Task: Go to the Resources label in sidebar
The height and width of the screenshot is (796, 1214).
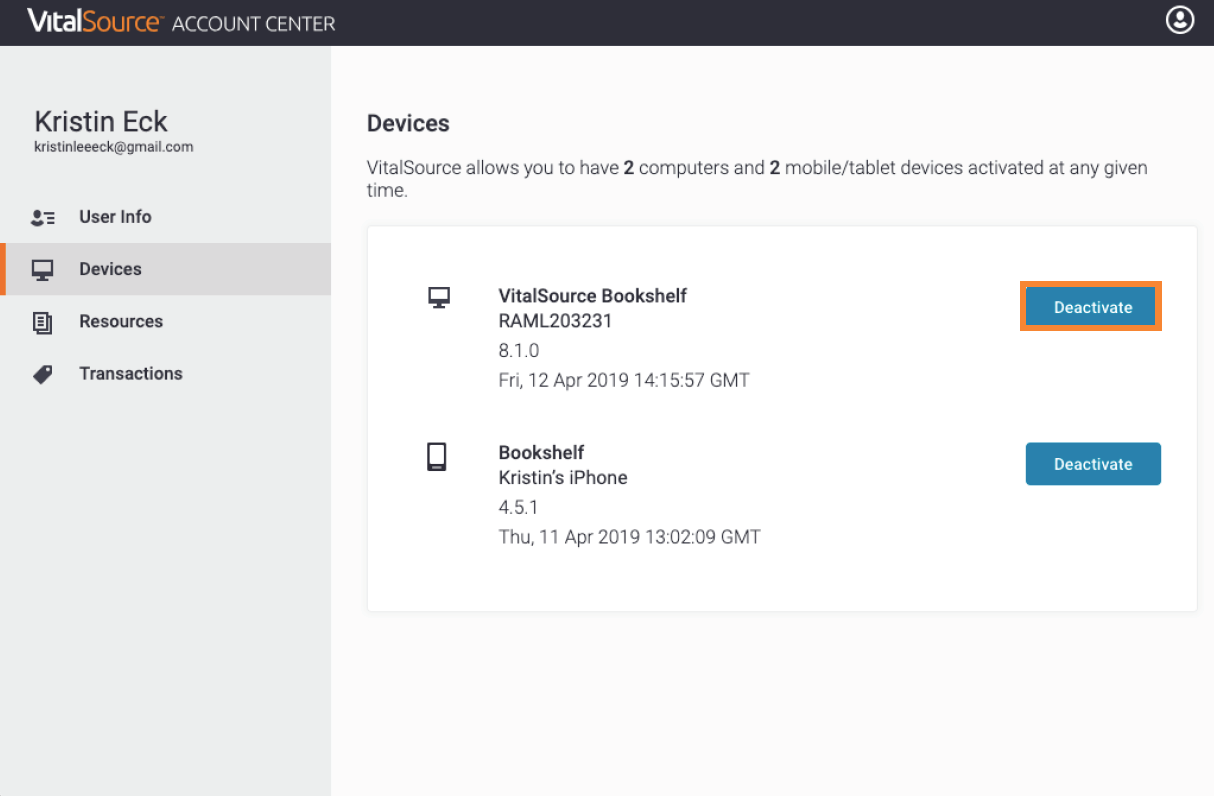Action: tap(121, 321)
